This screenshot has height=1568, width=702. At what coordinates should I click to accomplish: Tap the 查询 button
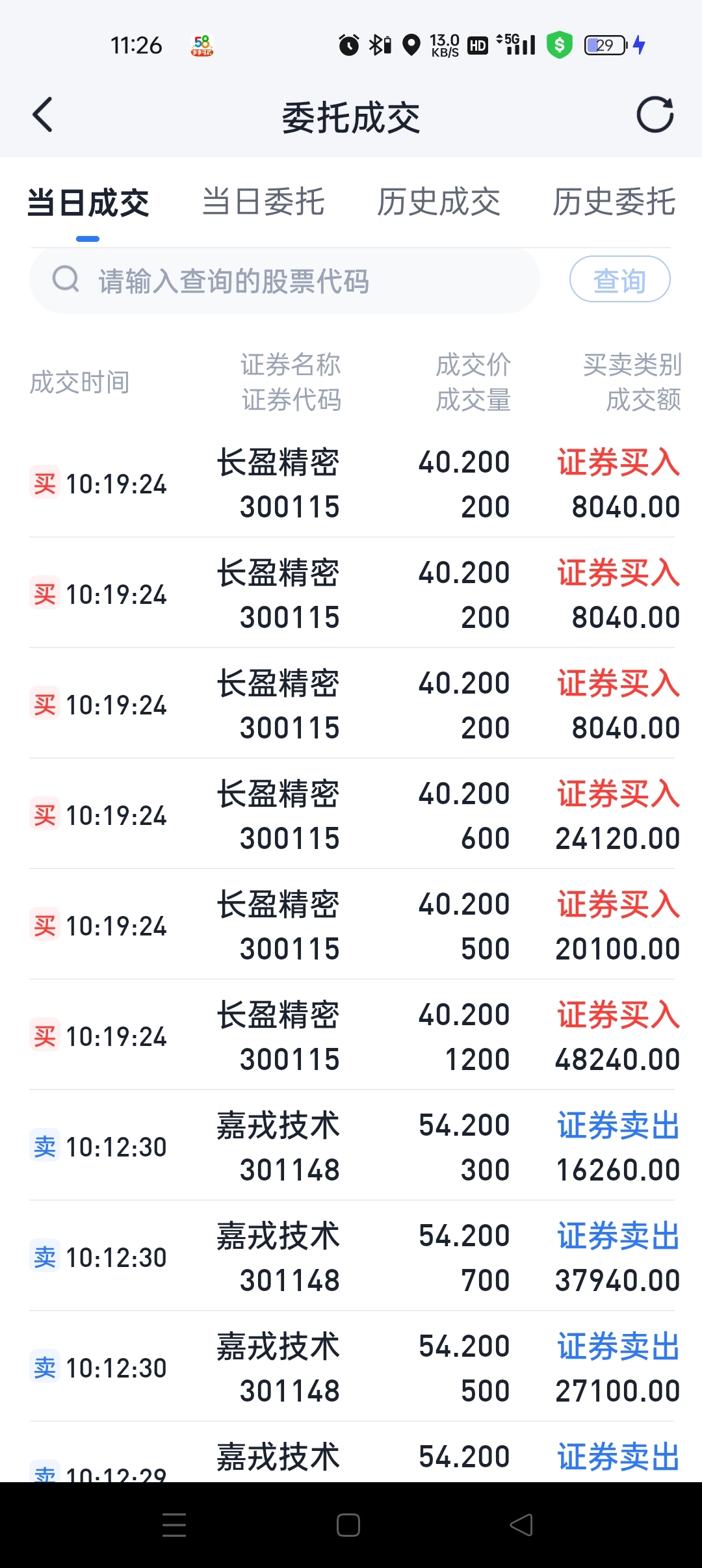point(620,280)
